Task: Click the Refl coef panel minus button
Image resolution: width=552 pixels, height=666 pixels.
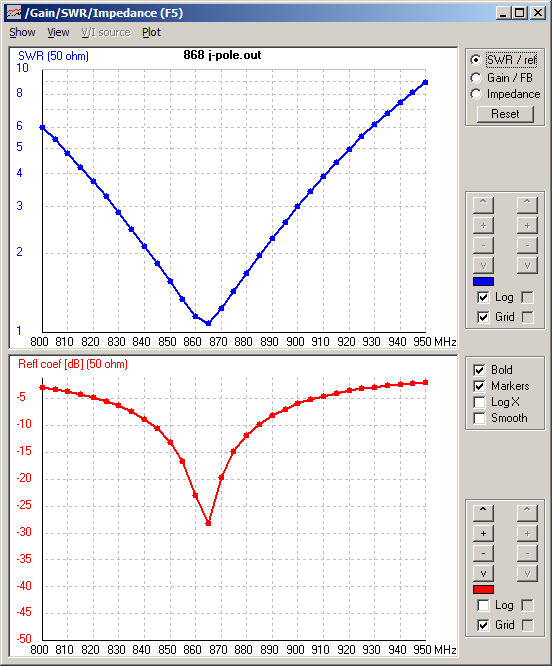Action: click(483, 553)
